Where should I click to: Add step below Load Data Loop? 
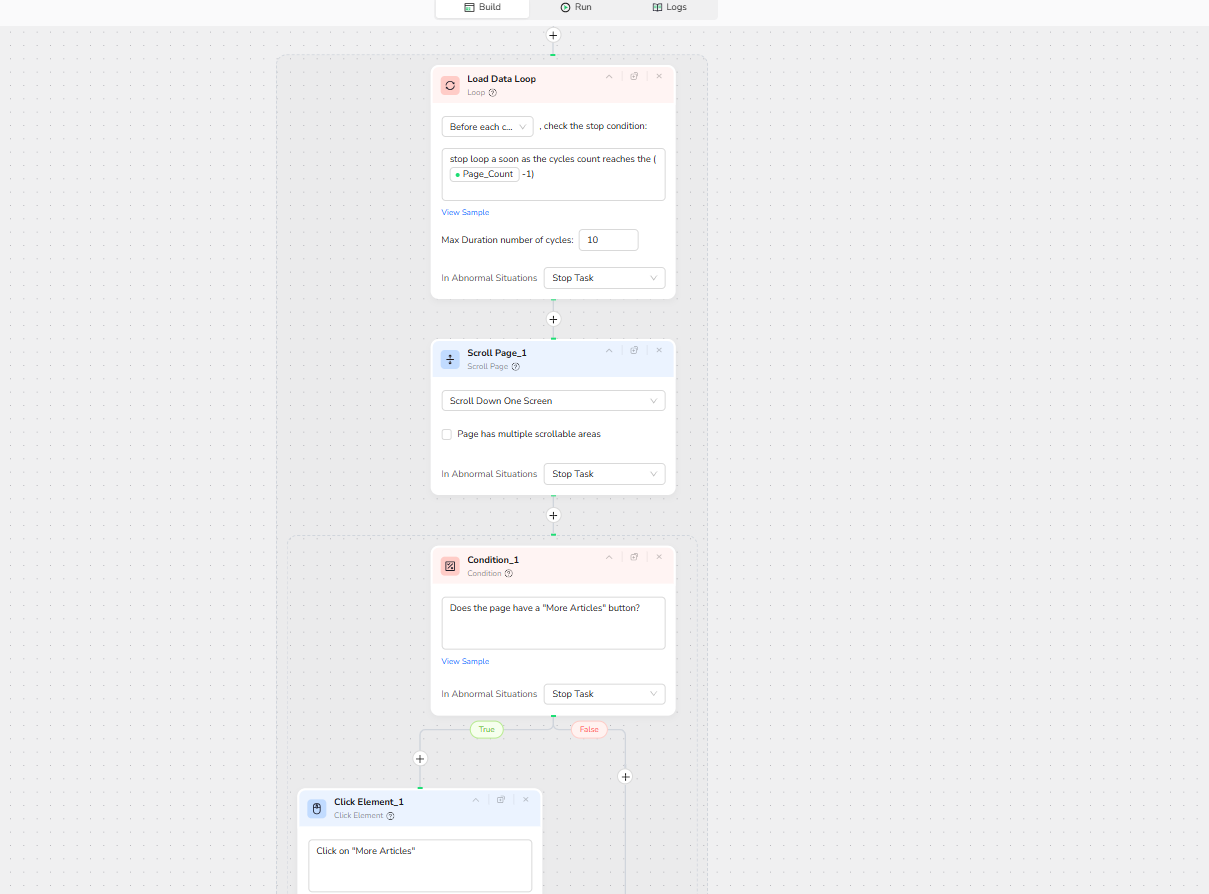[553, 319]
